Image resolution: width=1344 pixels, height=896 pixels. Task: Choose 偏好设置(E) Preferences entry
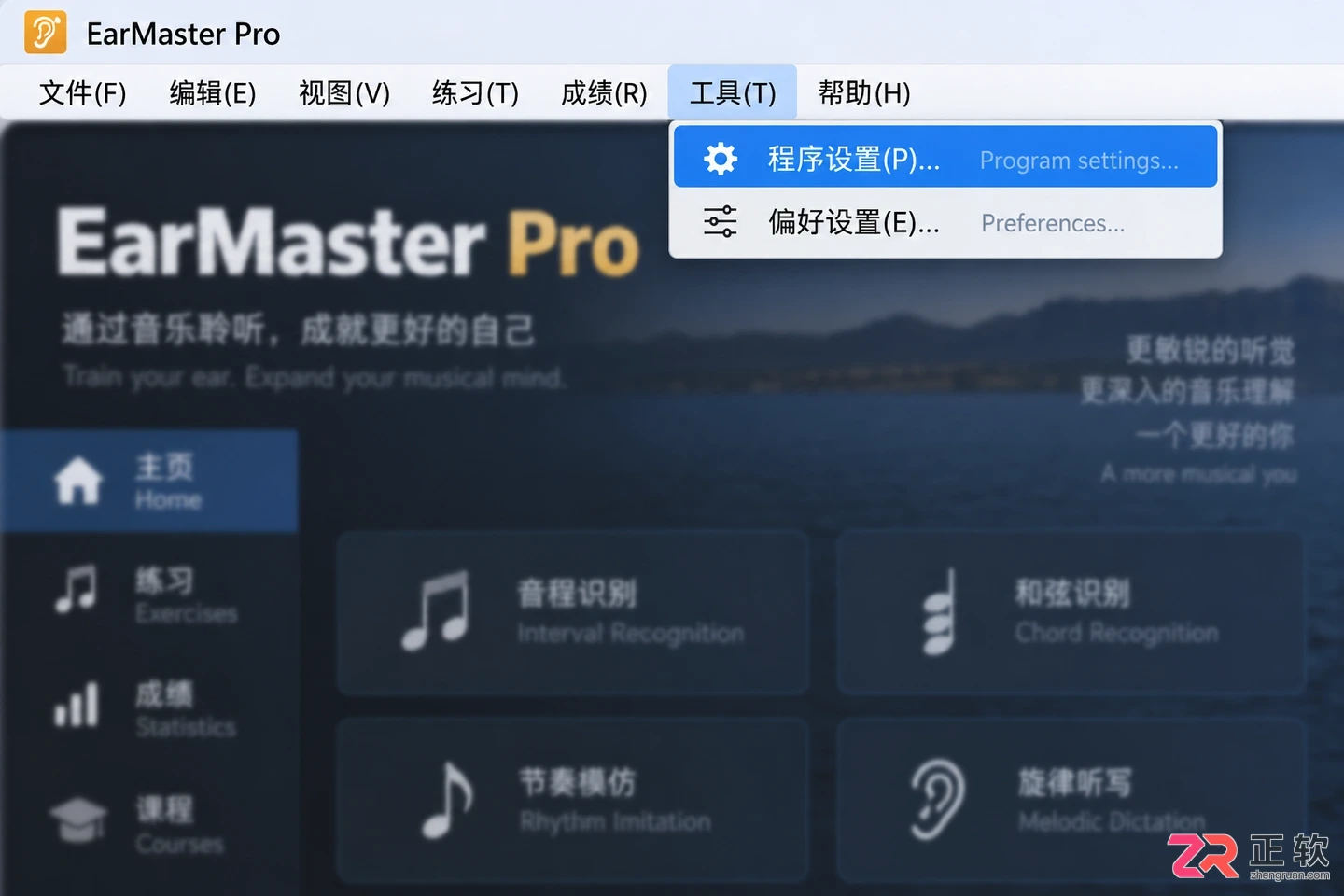(x=945, y=222)
